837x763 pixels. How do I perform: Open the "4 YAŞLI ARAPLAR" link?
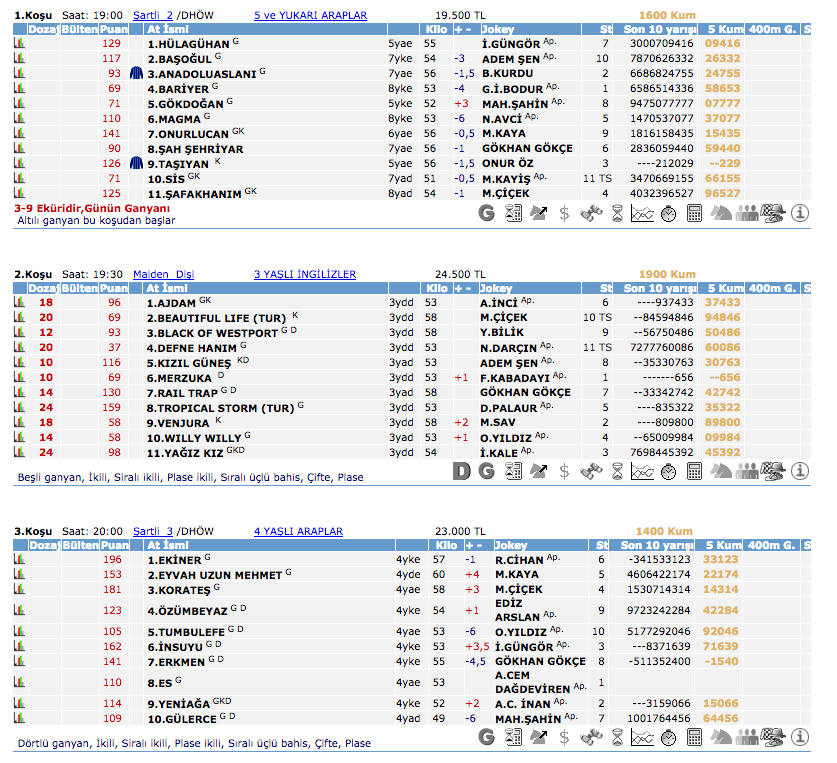pos(297,532)
